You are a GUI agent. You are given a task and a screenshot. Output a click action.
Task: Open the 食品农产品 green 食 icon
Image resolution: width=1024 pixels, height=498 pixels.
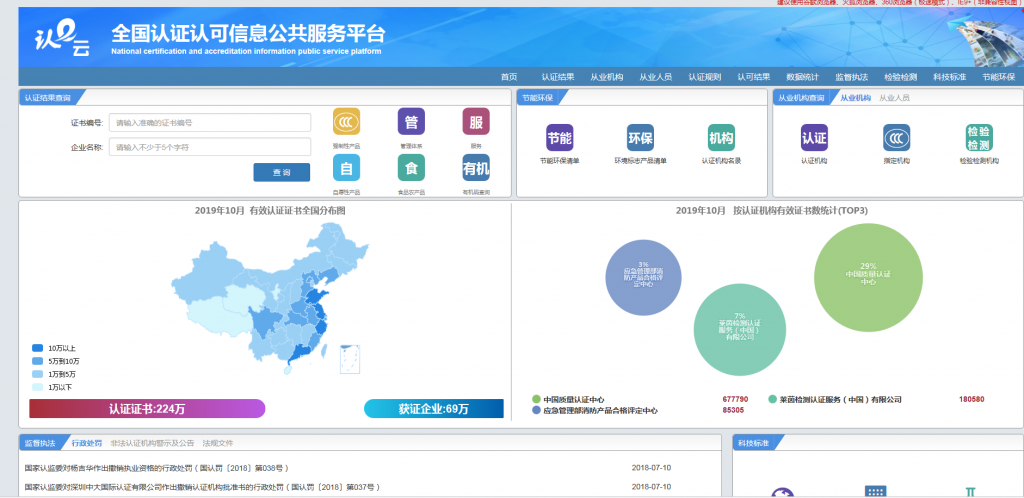click(x=411, y=168)
